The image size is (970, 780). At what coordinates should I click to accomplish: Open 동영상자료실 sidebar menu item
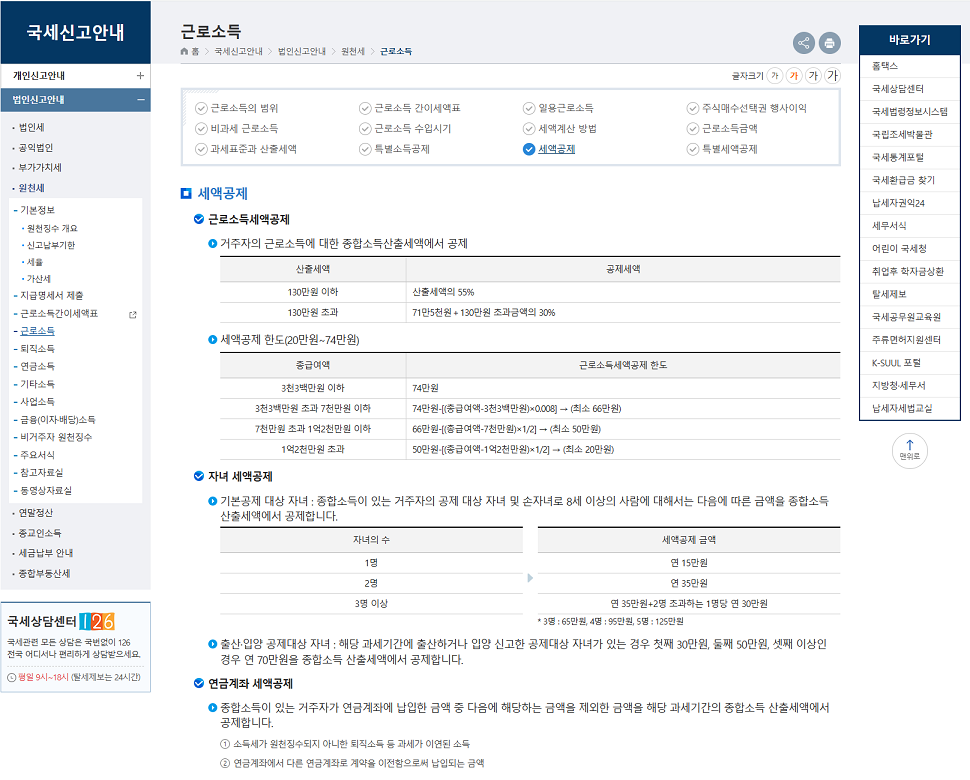tap(46, 491)
